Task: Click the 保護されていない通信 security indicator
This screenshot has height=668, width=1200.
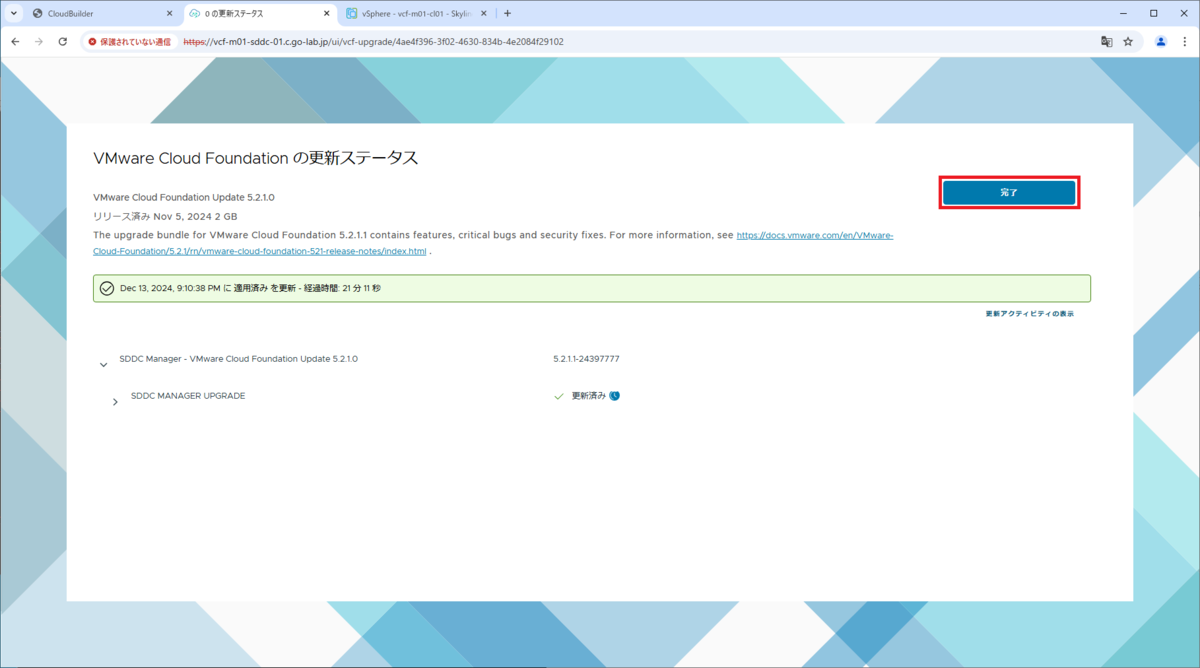Action: (129, 42)
